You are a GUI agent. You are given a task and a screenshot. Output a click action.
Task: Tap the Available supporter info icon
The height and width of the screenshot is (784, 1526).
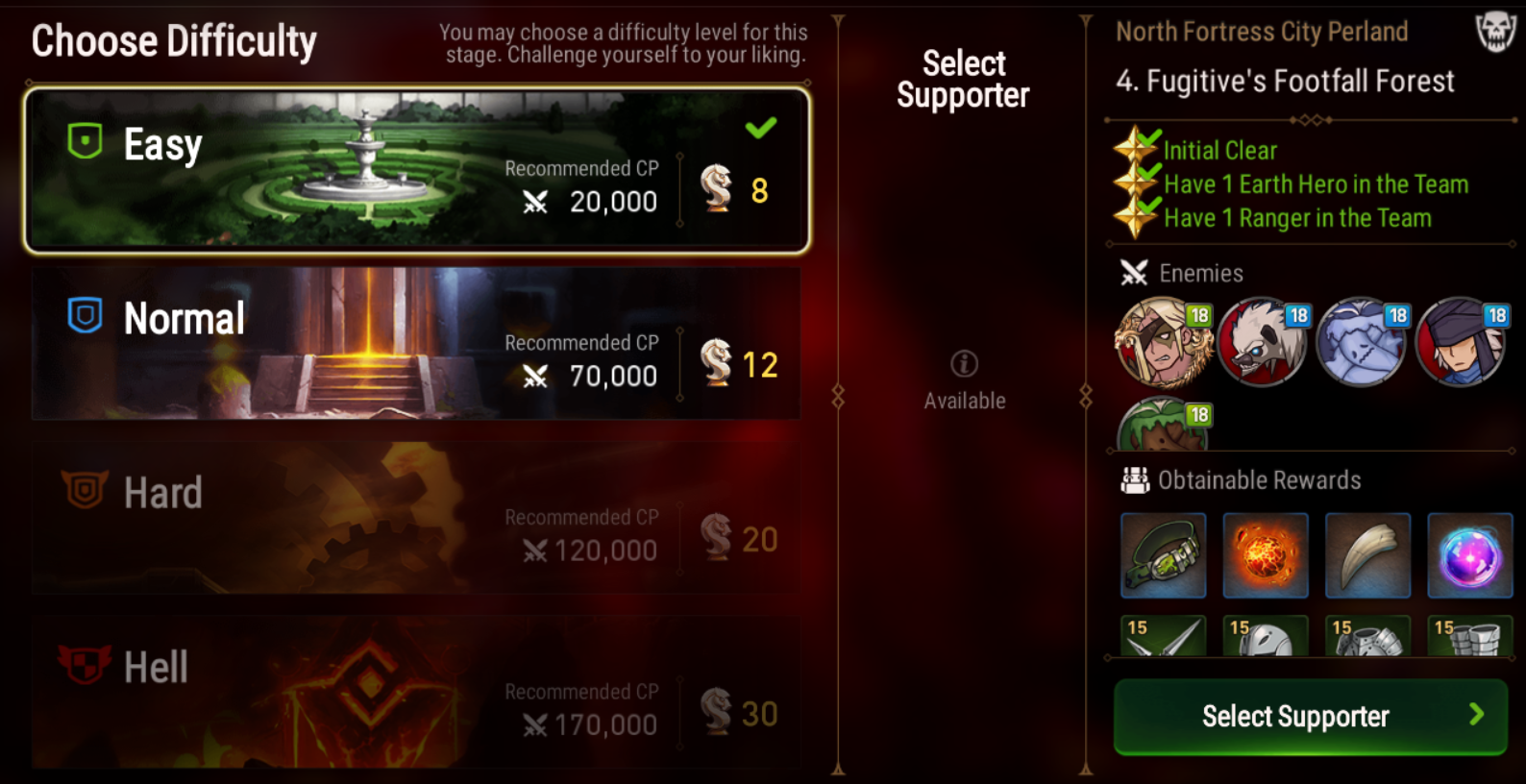tap(964, 363)
